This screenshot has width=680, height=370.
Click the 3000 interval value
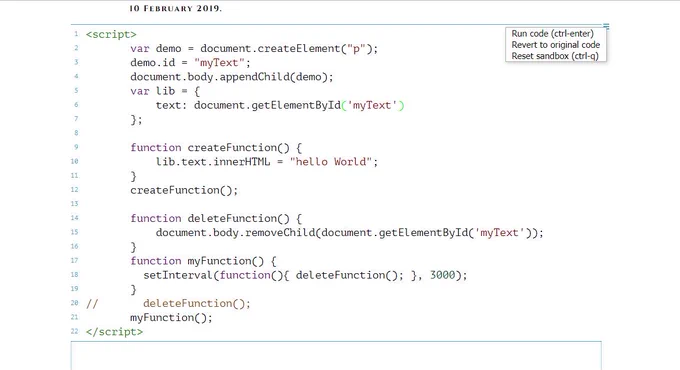[442, 275]
